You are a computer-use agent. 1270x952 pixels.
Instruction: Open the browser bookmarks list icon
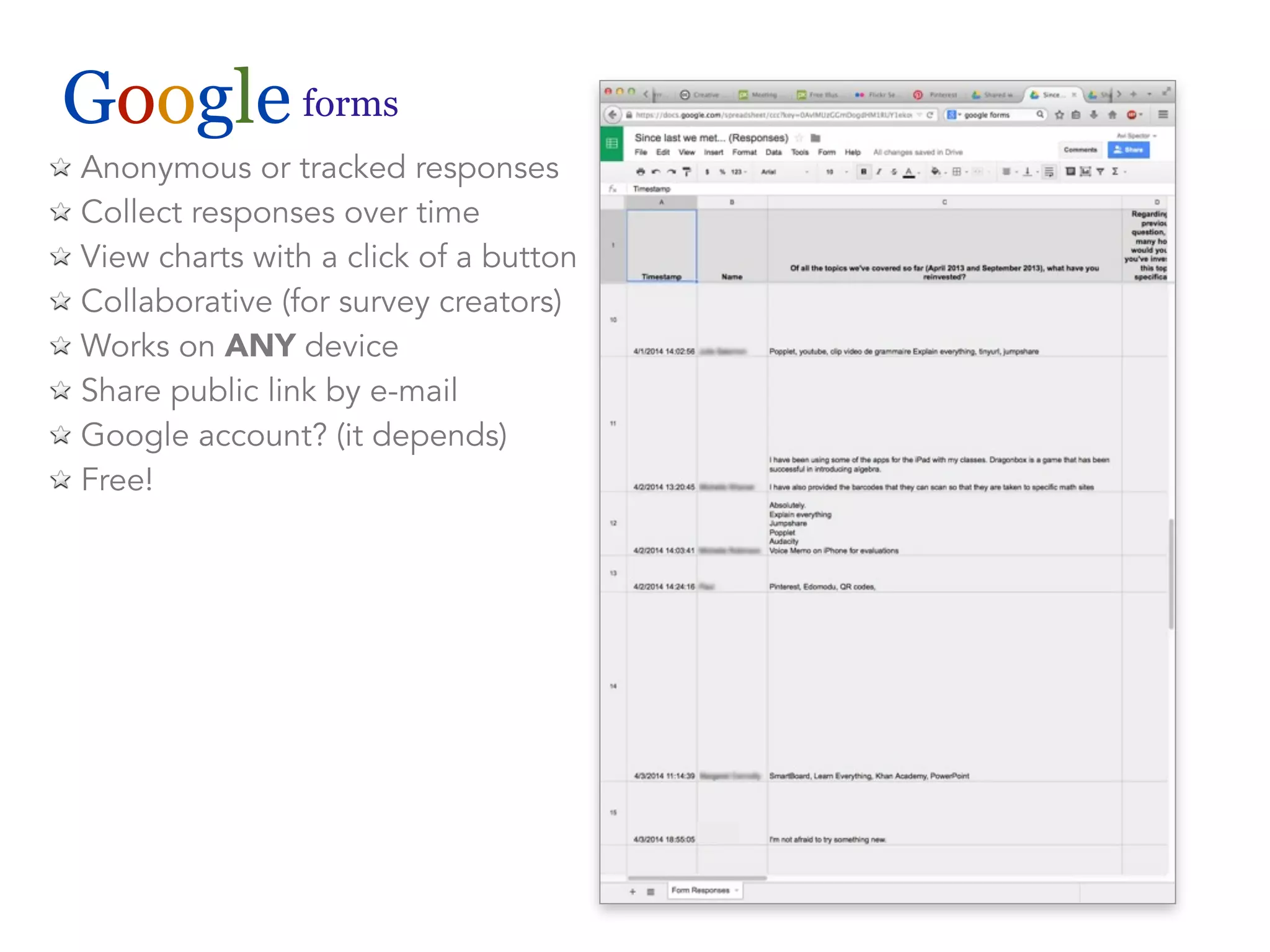pos(1076,115)
